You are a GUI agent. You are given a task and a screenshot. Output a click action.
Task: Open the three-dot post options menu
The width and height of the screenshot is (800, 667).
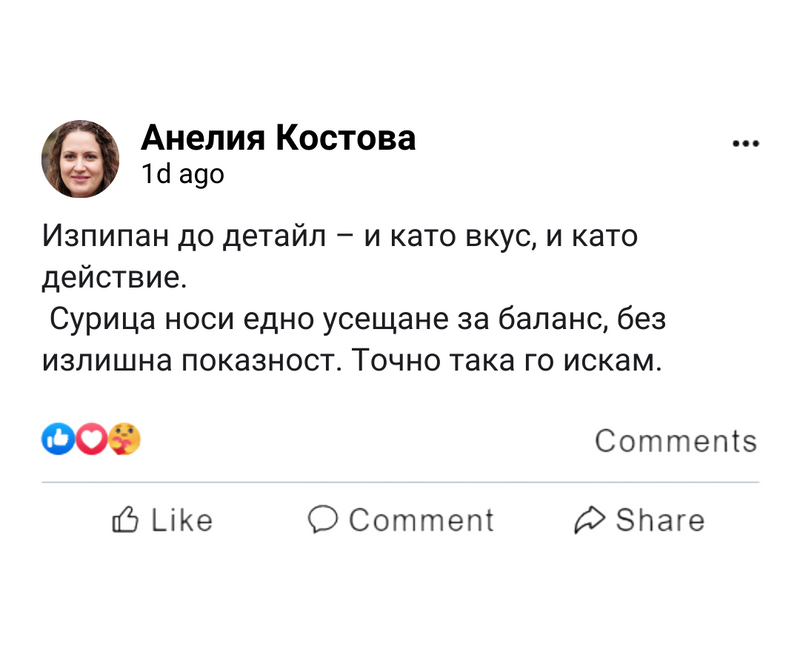pyautogui.click(x=745, y=143)
